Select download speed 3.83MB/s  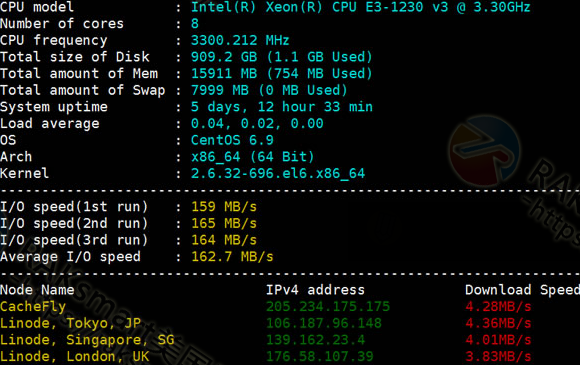click(x=498, y=356)
